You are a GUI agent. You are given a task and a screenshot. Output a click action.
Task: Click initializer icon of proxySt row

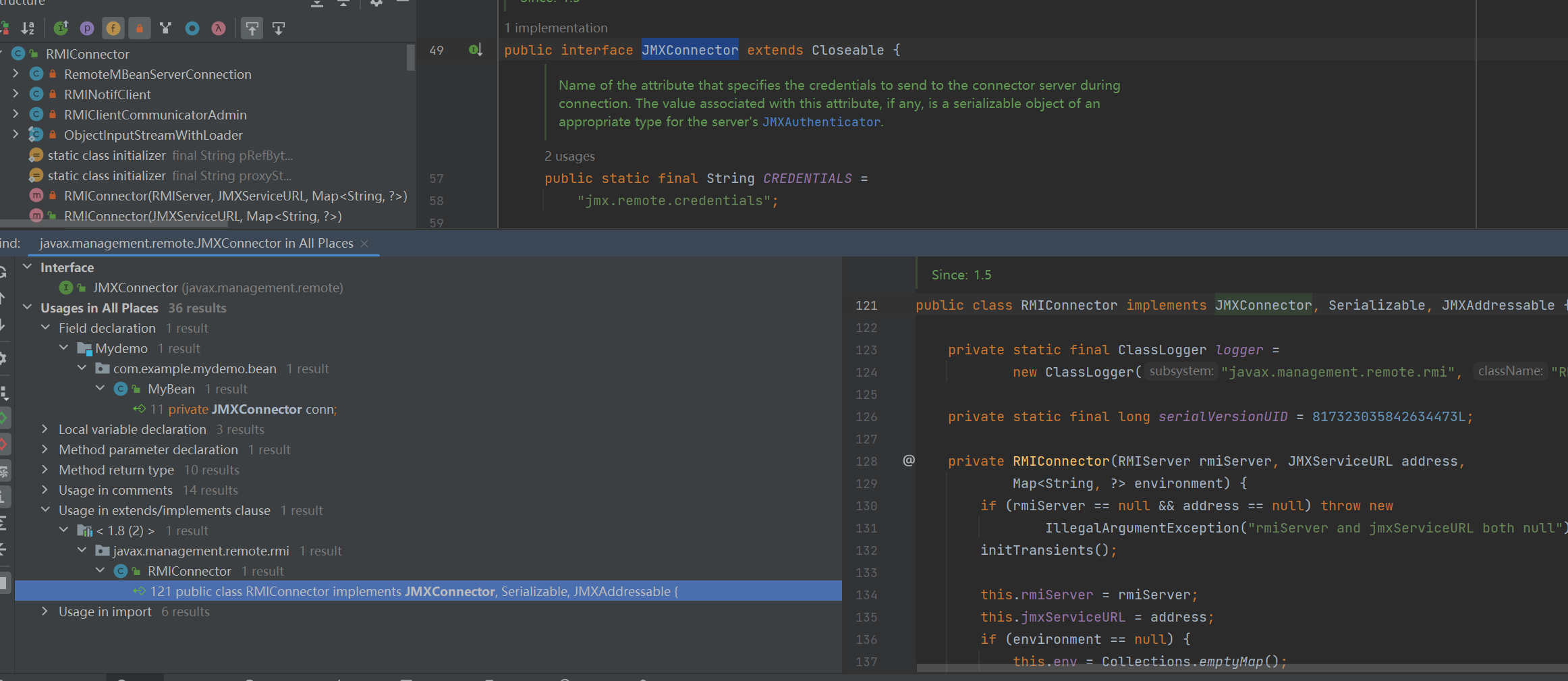tap(36, 175)
